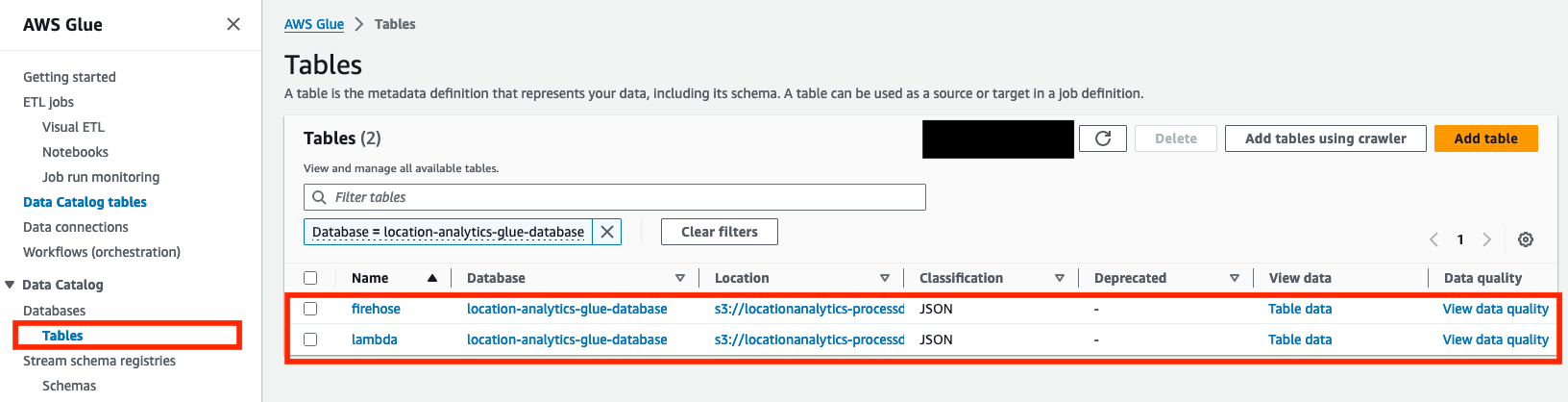Click the Add table button

coord(1485,138)
